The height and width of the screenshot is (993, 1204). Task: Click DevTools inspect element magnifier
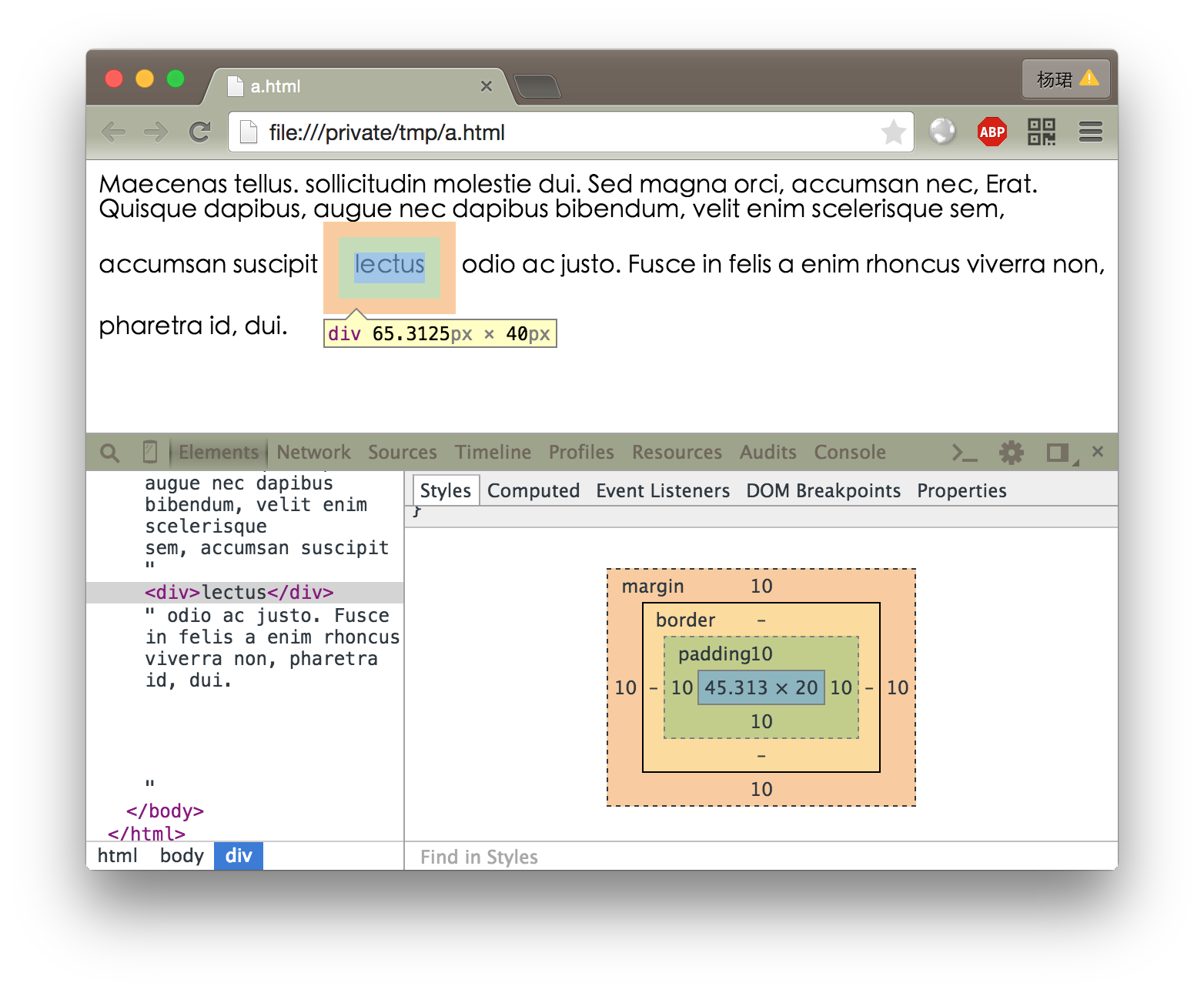pos(110,453)
